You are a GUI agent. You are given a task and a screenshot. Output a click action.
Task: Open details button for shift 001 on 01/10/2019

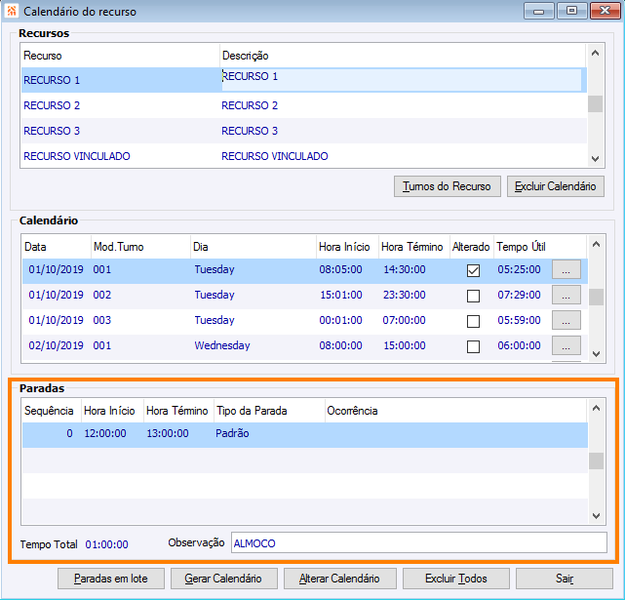click(x=566, y=270)
